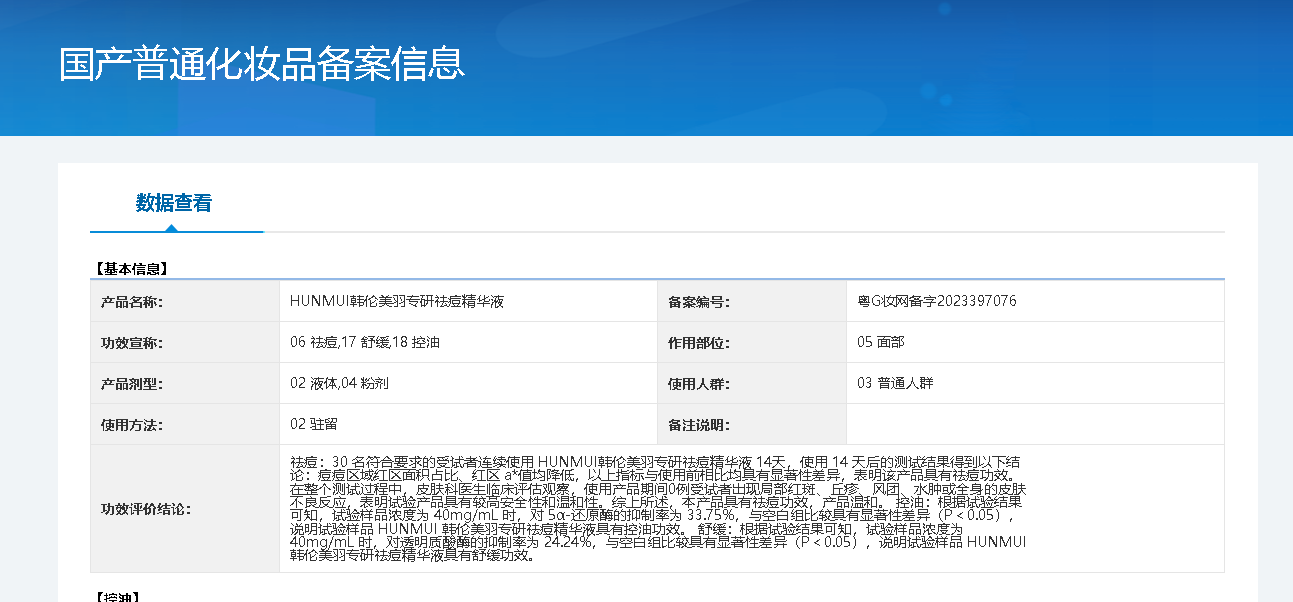Select the 【基本信息】 section header
Image resolution: width=1293 pixels, height=602 pixels.
tap(131, 268)
